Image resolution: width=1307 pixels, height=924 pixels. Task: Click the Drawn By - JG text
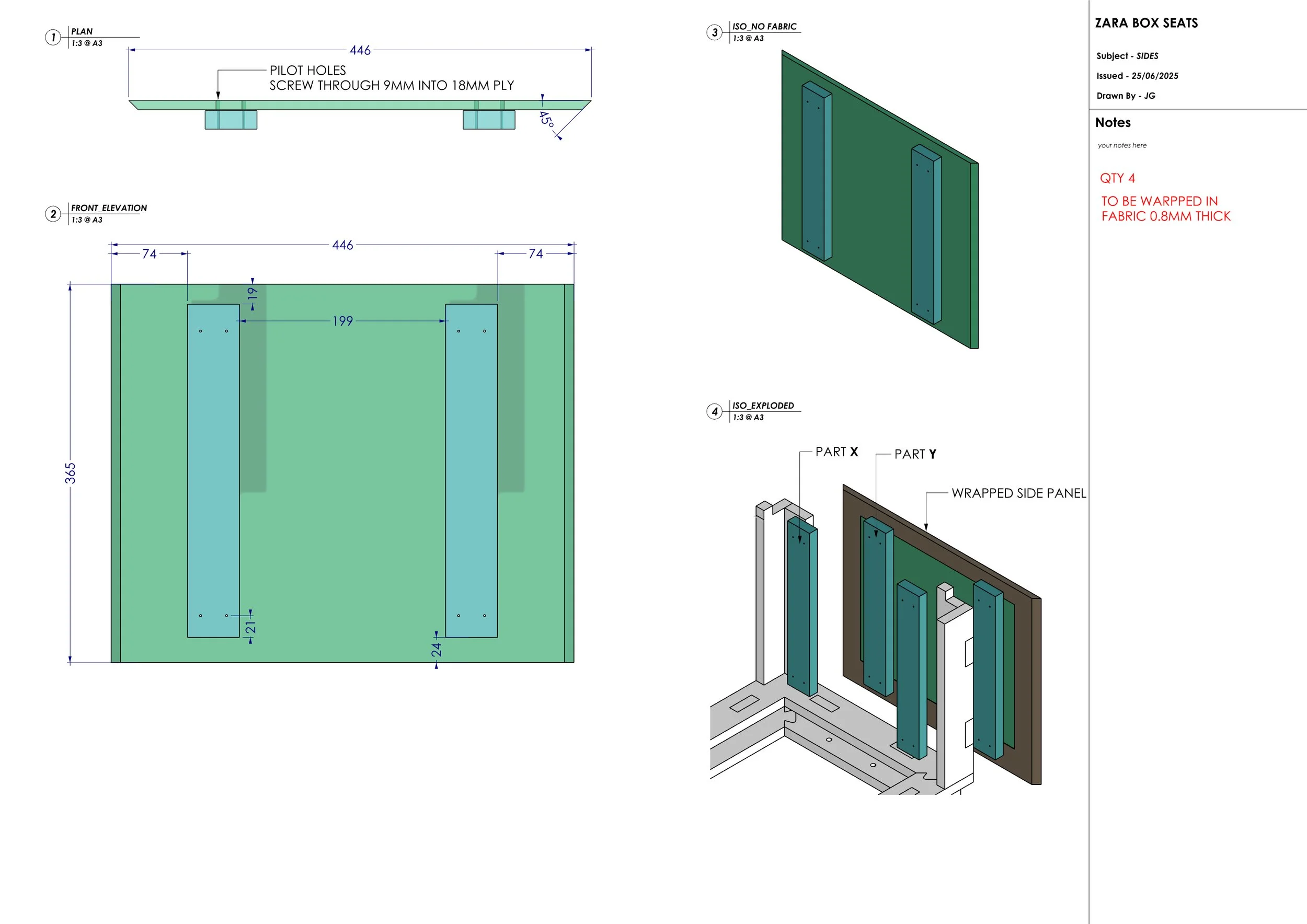(1126, 96)
